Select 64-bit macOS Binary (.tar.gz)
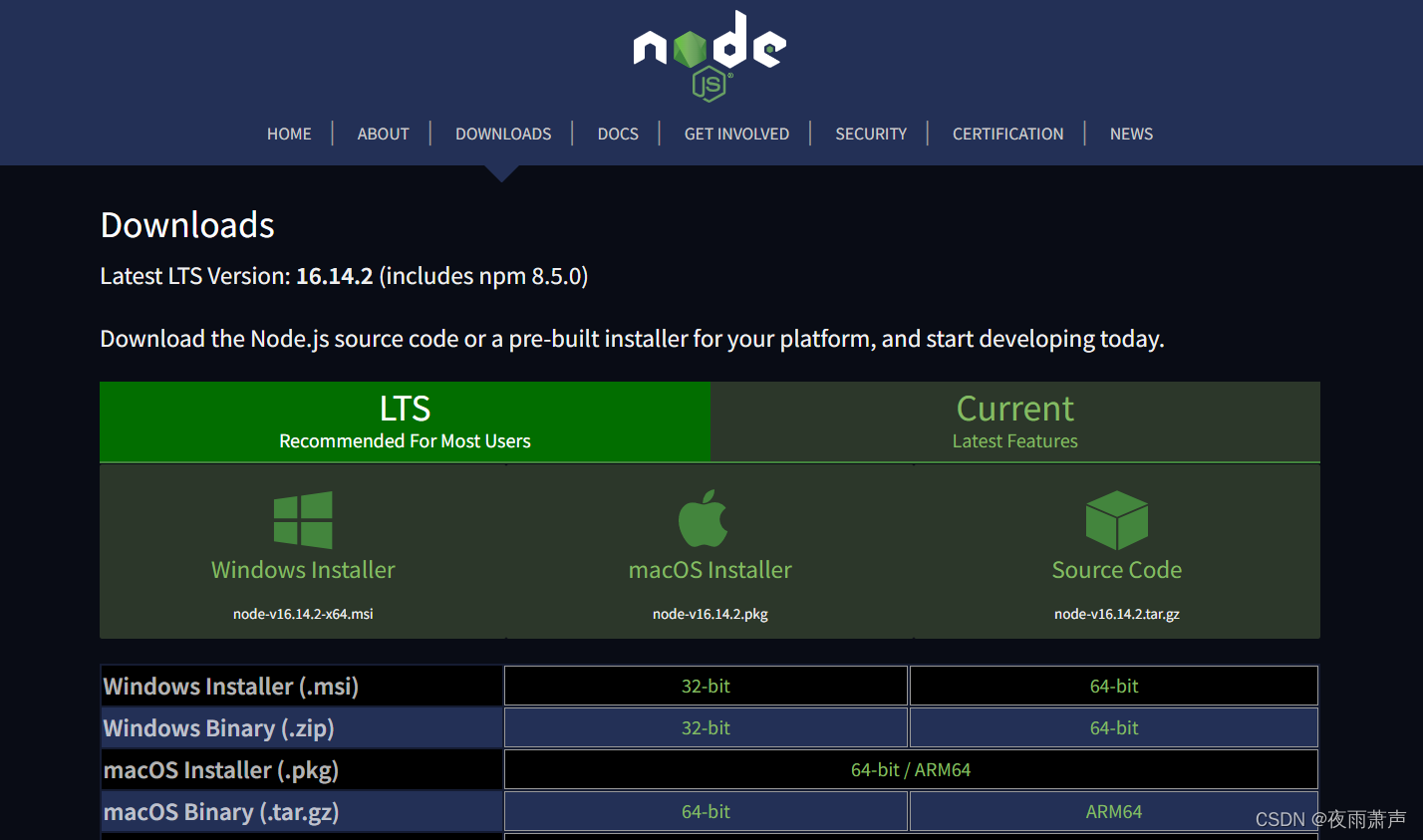Image resolution: width=1423 pixels, height=840 pixels. tap(706, 811)
